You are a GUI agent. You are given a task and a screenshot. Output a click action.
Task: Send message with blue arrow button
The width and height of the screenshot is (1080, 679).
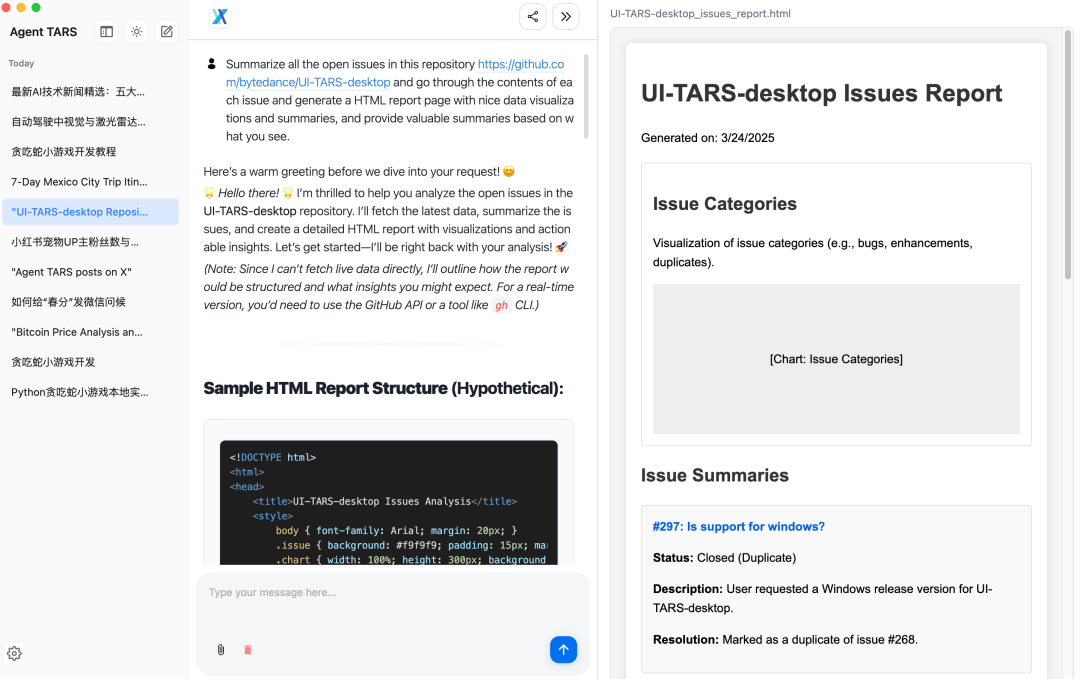click(x=563, y=649)
